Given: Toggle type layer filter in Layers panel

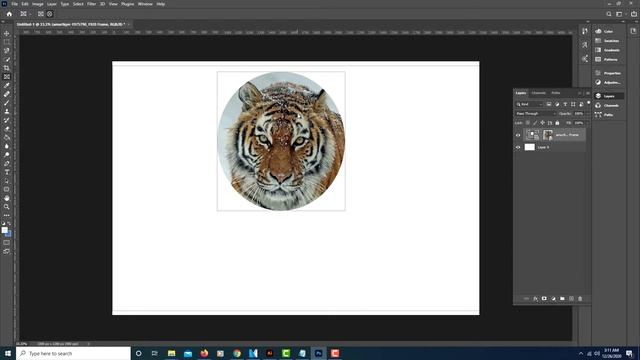Looking at the screenshot, I should [x=565, y=104].
